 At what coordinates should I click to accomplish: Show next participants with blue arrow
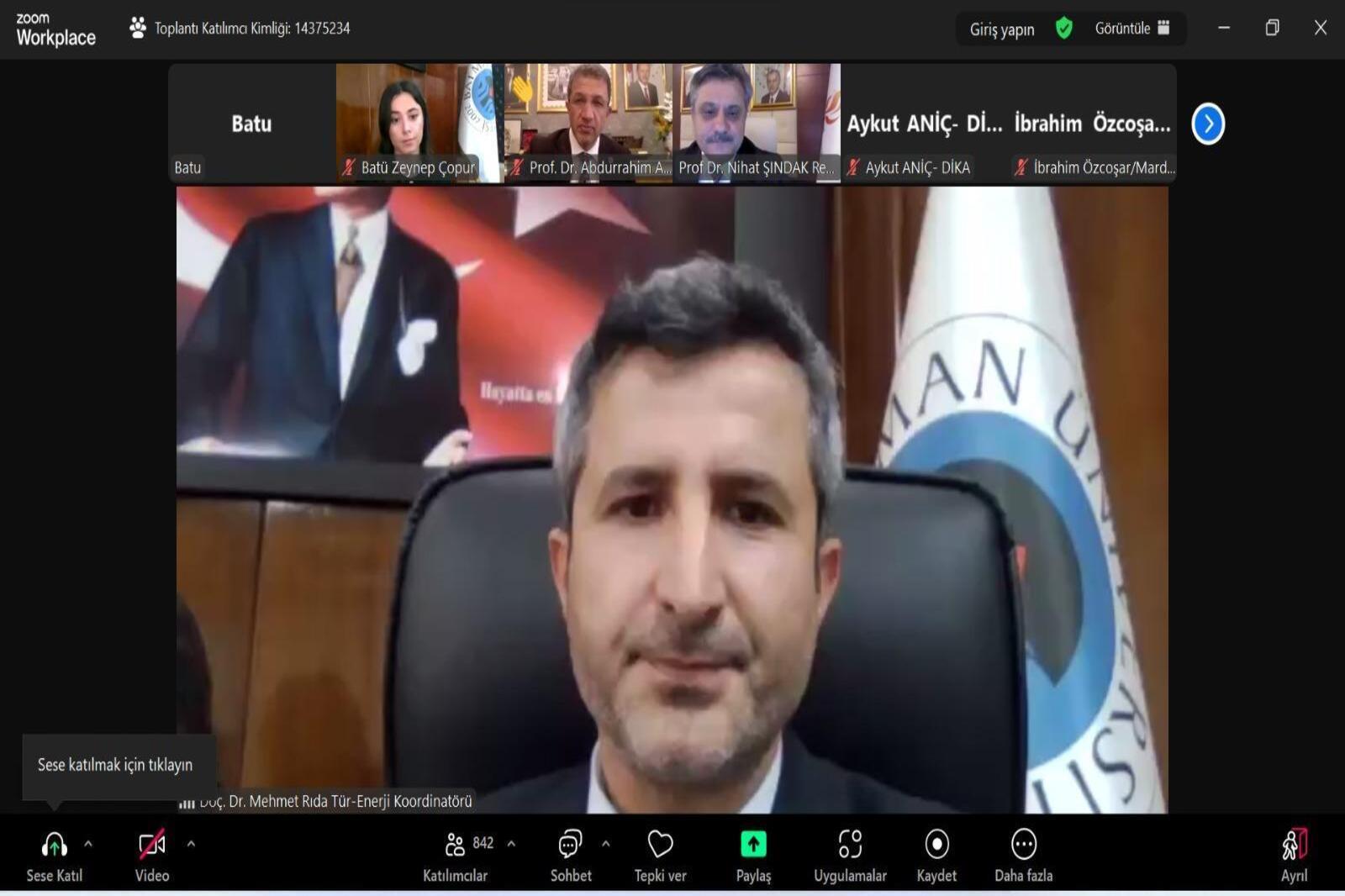coord(1208,124)
